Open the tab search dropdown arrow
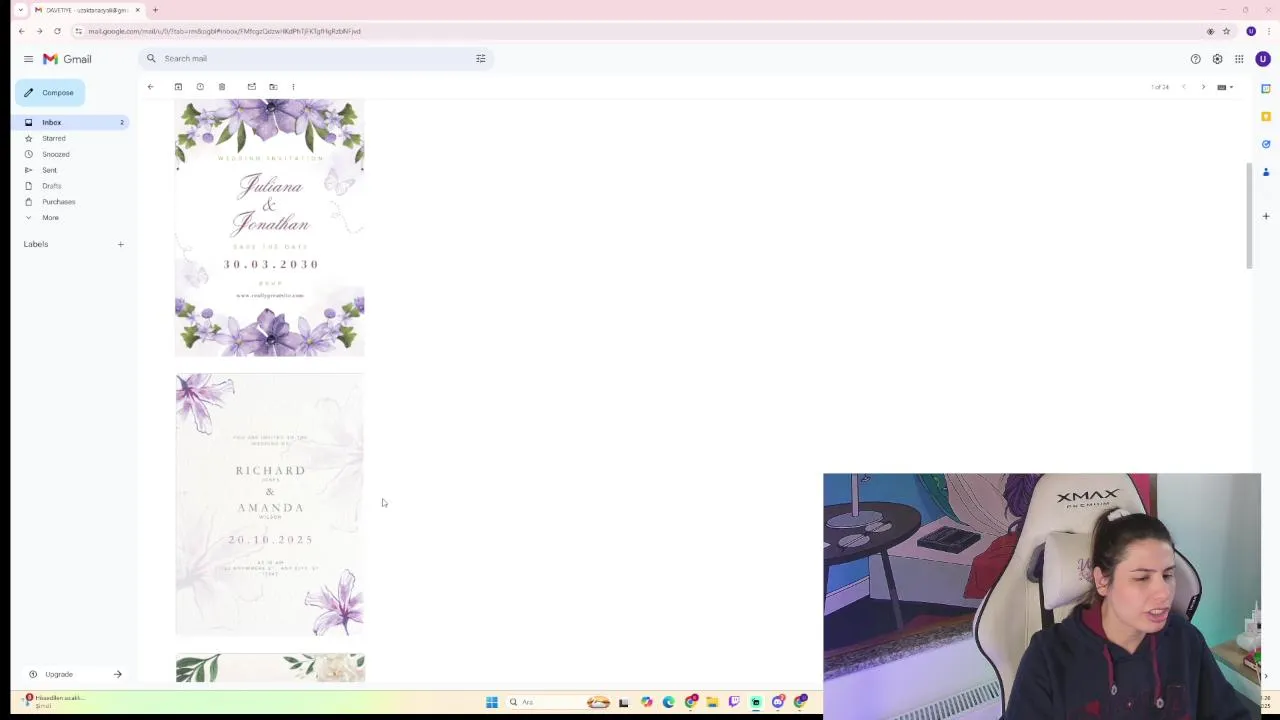 click(x=19, y=10)
